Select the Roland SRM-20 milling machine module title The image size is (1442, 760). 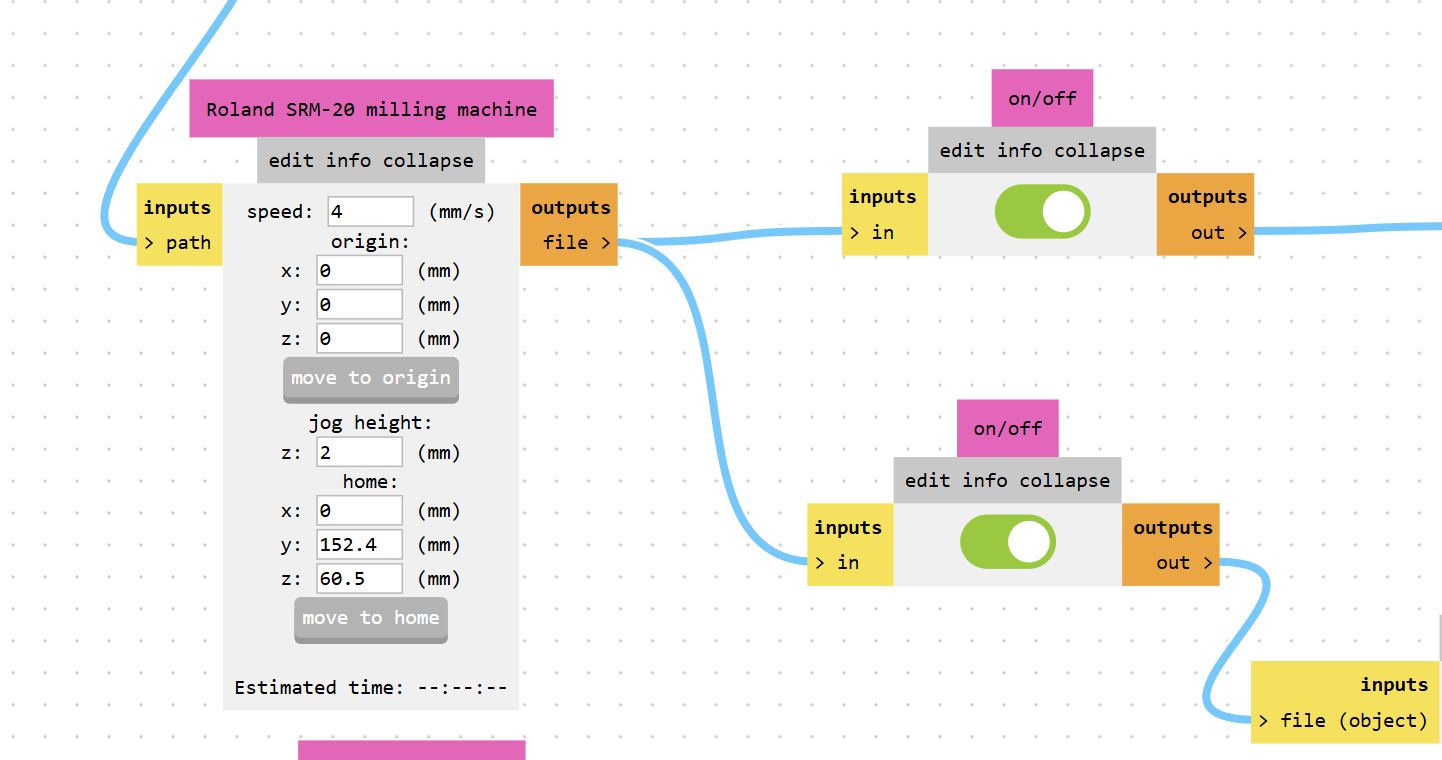tap(371, 109)
